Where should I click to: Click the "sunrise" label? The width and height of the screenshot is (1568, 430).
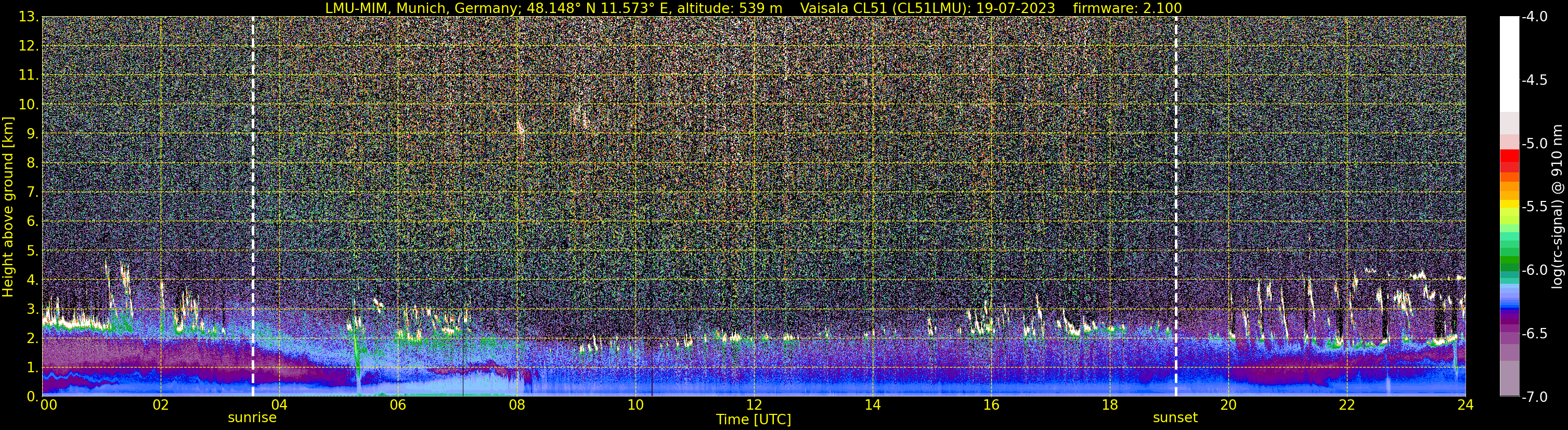252,418
